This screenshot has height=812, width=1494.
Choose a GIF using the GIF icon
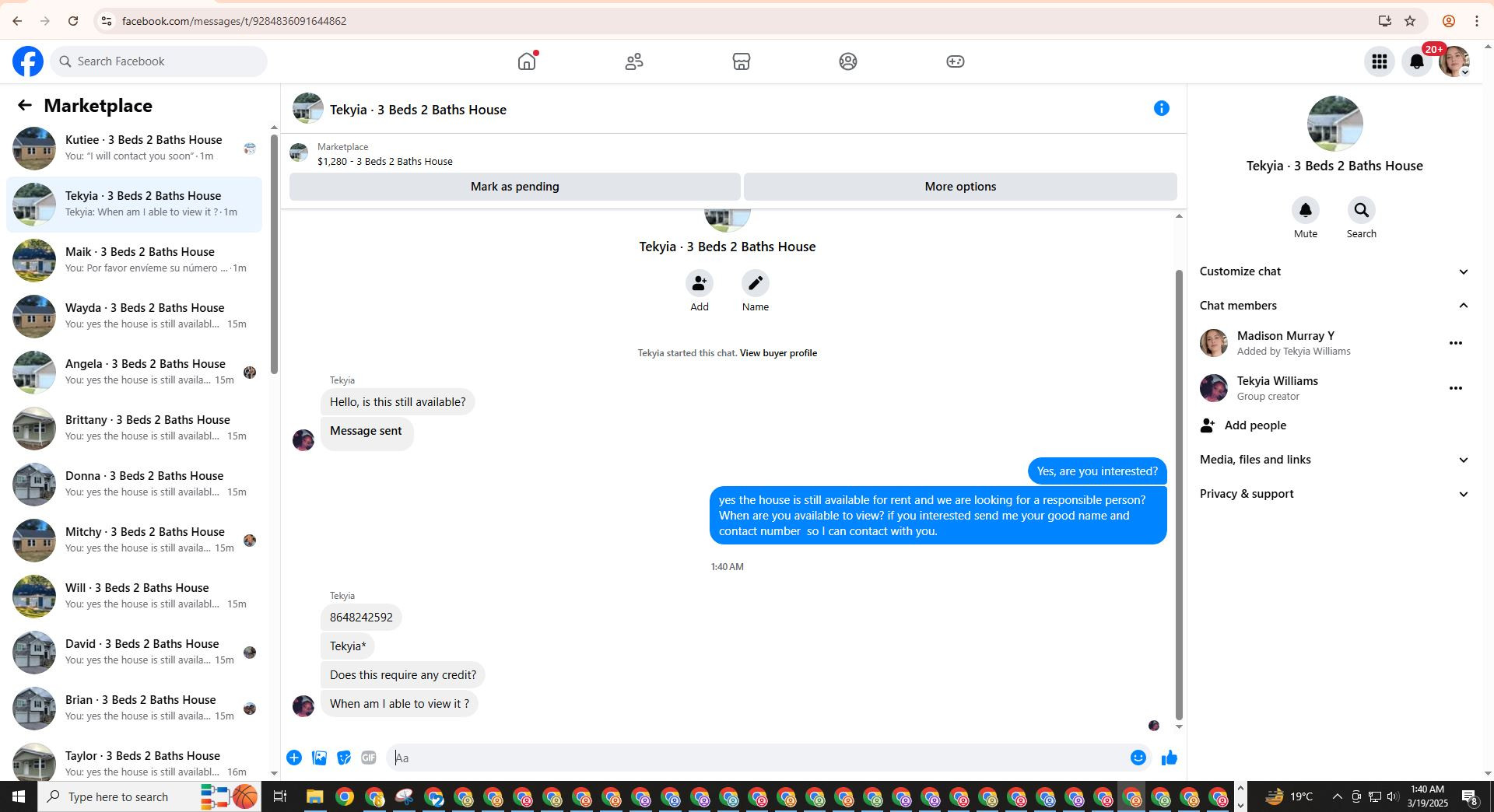point(369,758)
